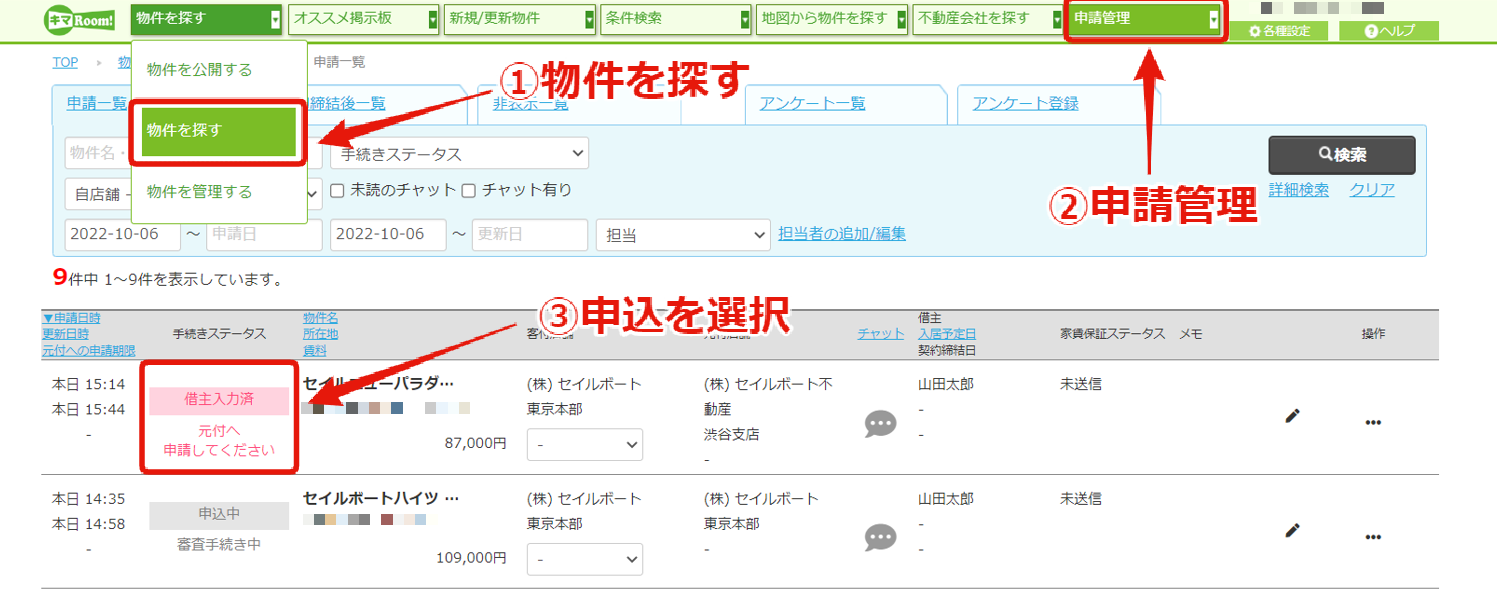Open 地図から物件を探す menu
The height and width of the screenshot is (590, 1497).
832,19
